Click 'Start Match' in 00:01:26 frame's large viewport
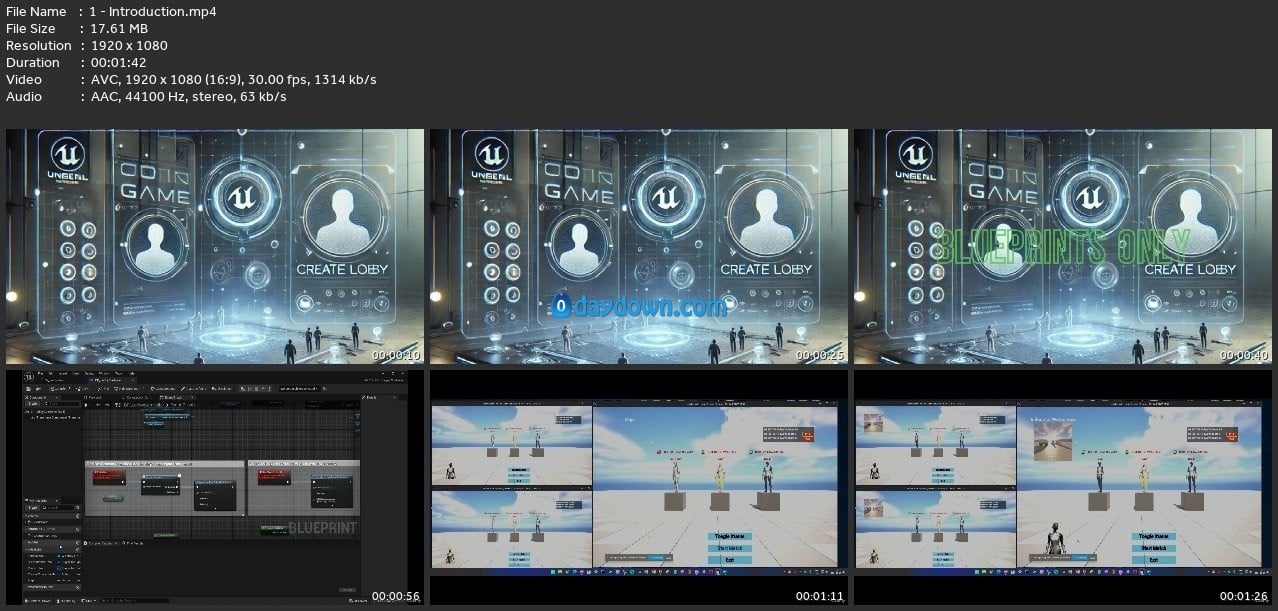Screen dimensions: 1278x611 pos(1154,548)
